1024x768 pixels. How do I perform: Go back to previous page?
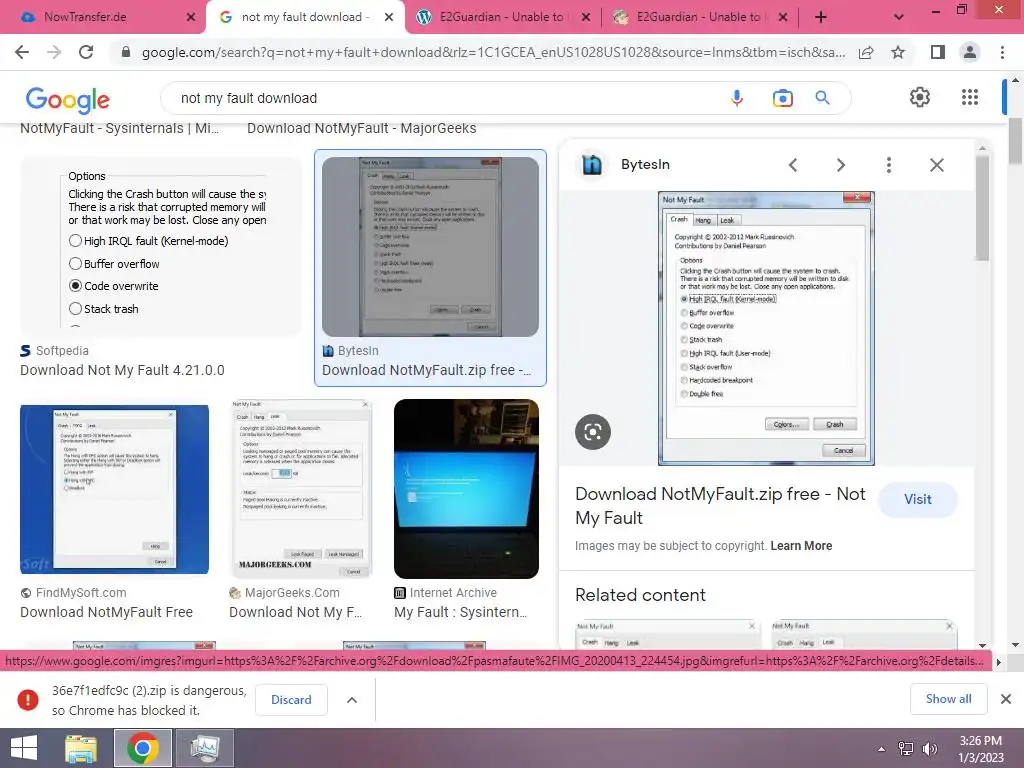22,52
